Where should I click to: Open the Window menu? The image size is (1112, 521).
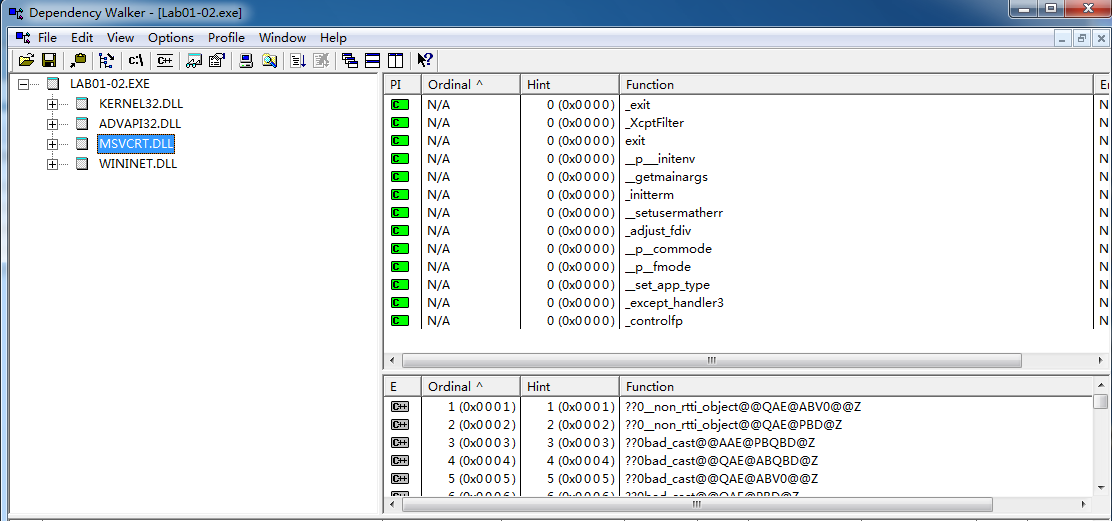(282, 38)
